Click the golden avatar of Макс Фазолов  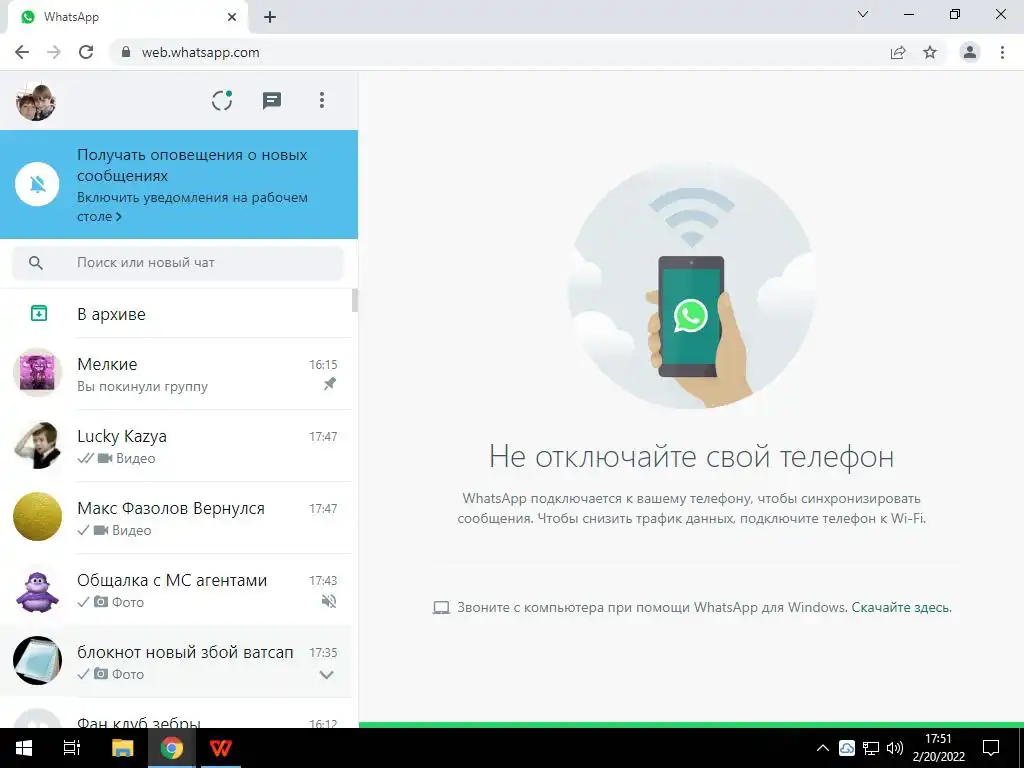[37, 517]
